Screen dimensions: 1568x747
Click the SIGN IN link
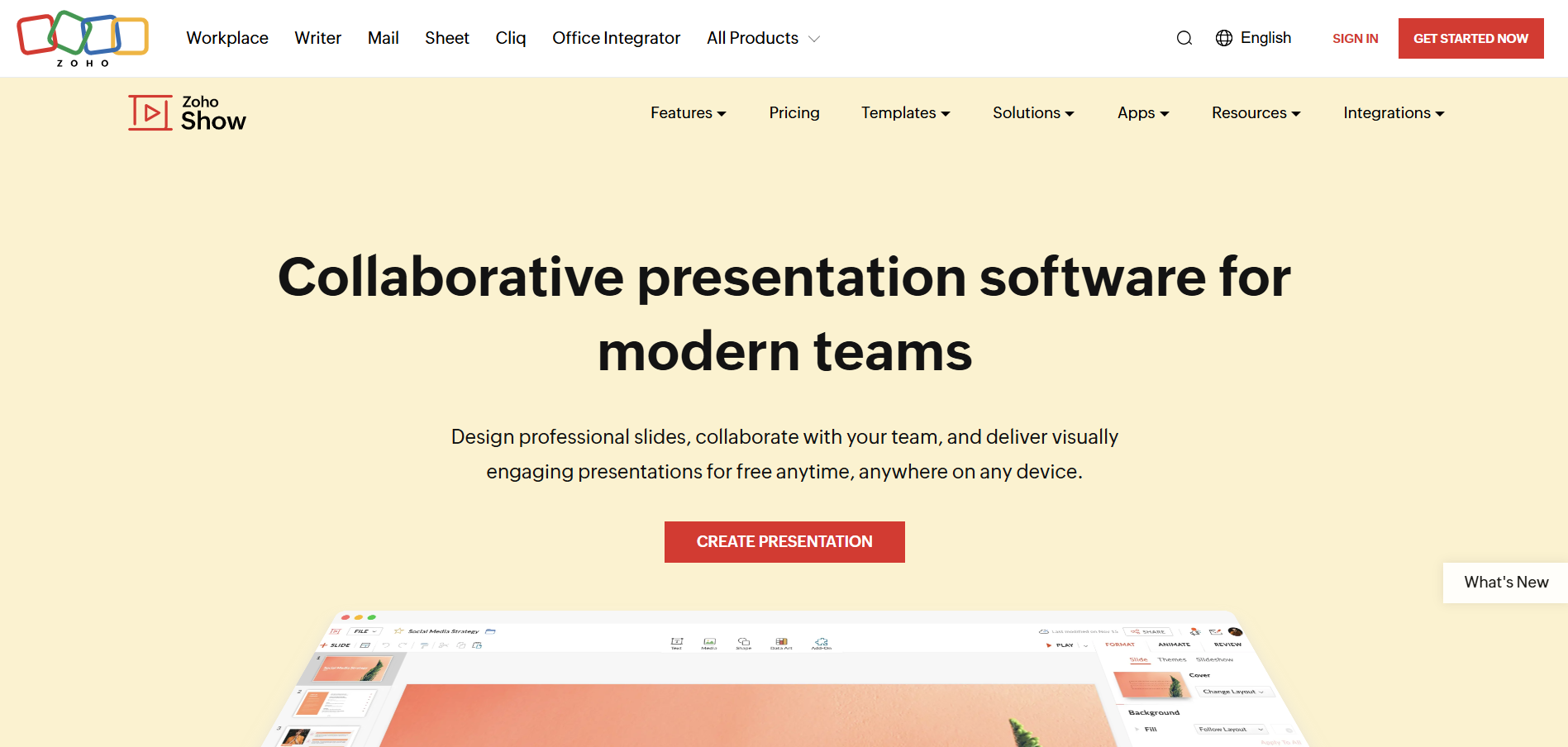[1355, 38]
